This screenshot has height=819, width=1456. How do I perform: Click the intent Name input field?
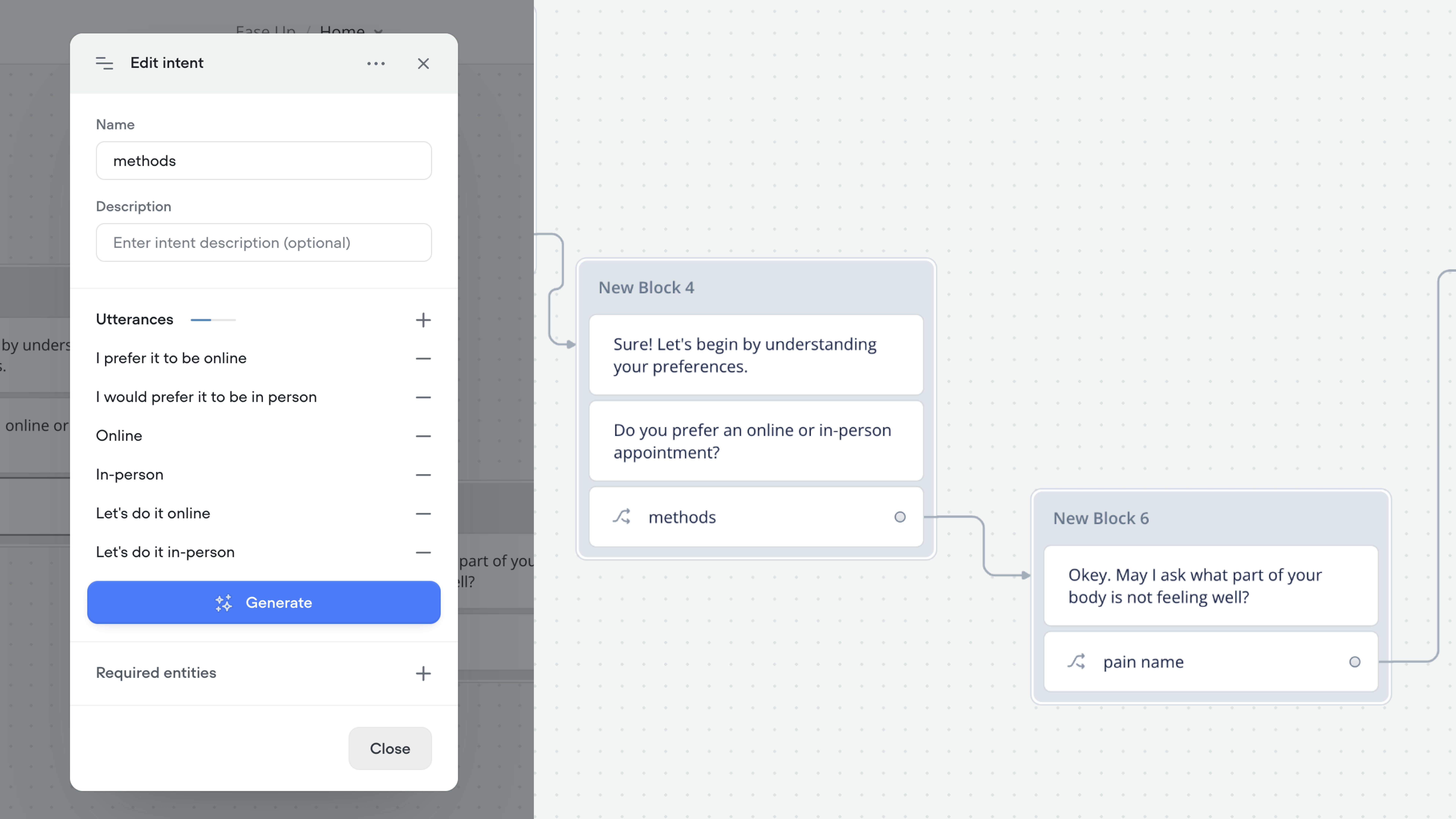pyautogui.click(x=264, y=161)
